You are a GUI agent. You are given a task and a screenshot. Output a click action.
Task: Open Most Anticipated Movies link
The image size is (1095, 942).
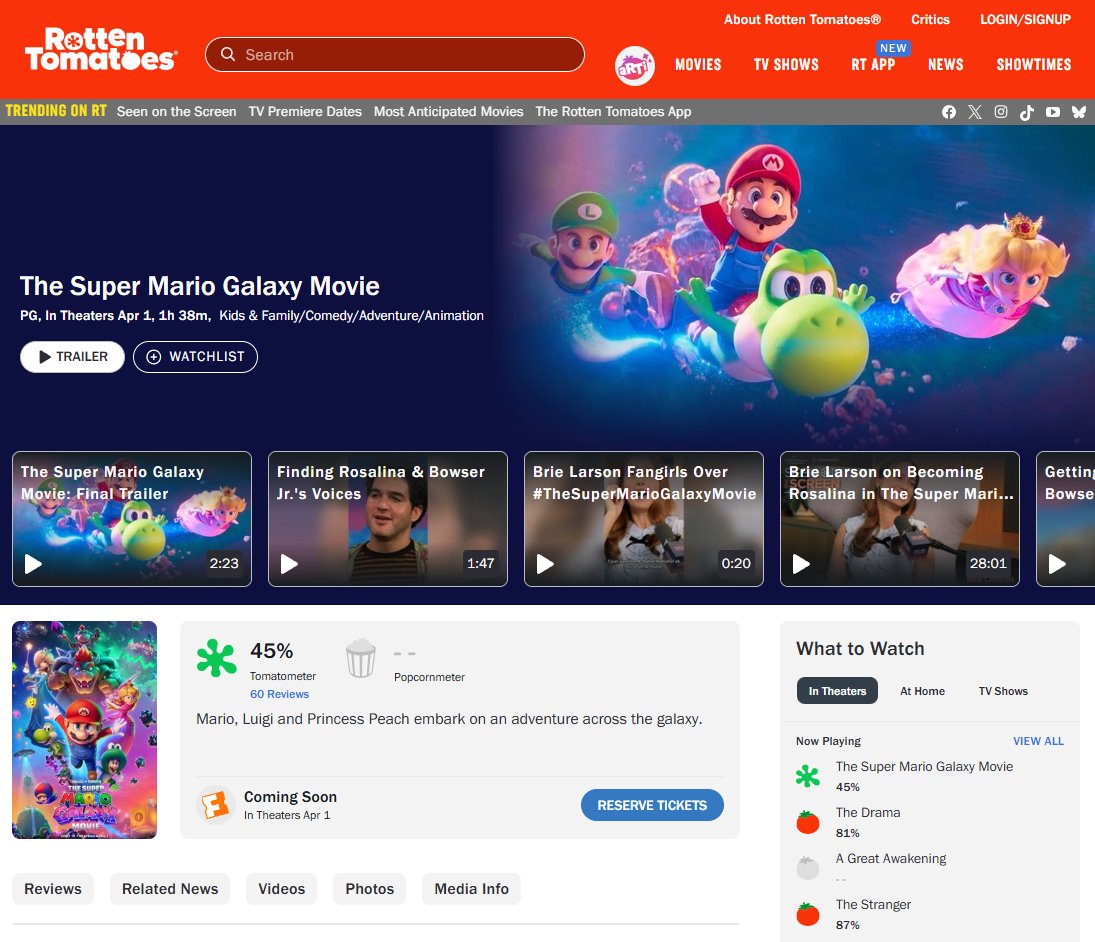[448, 112]
